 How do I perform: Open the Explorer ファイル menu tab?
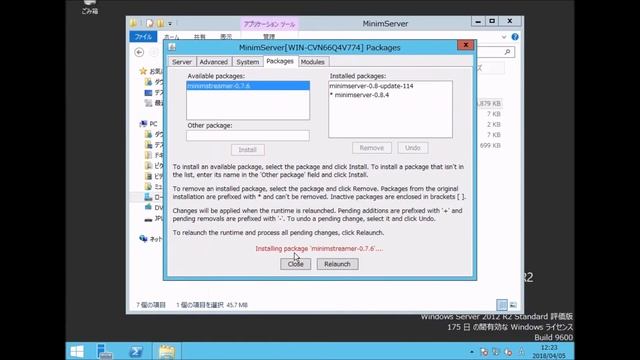tap(143, 37)
